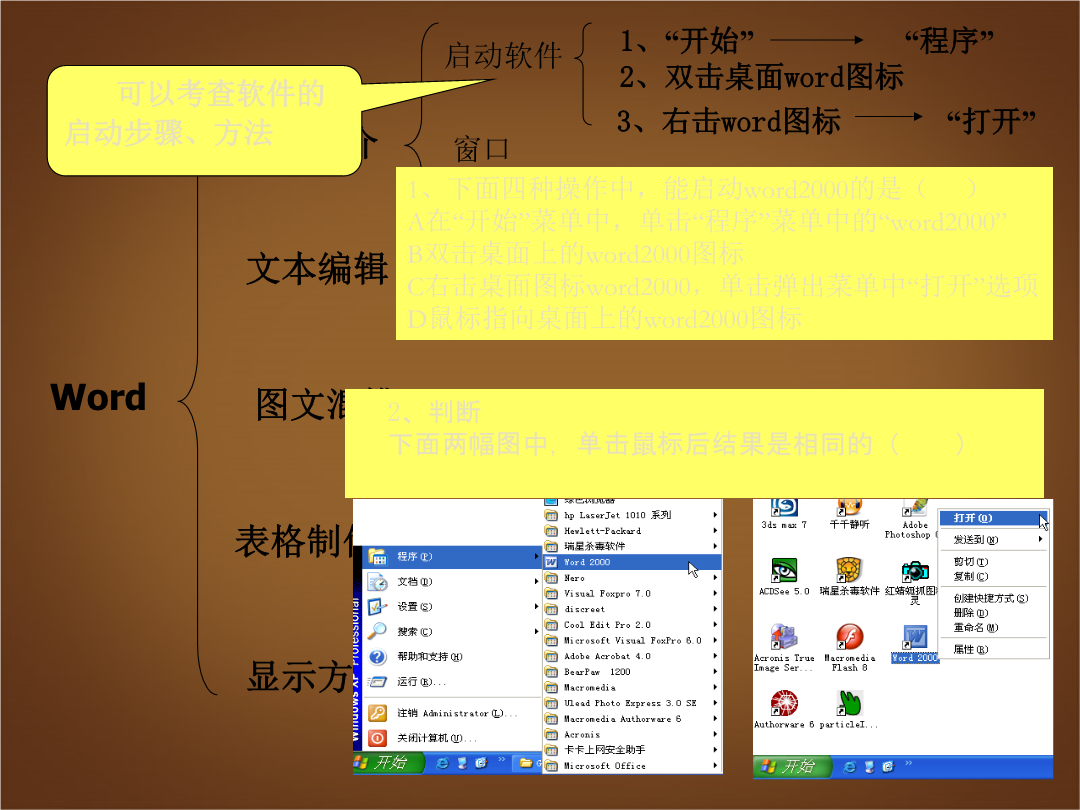The width and height of the screenshot is (1080, 810).
Task: Click Show Desktop icon on desktop-icons screenshot taskbar
Action: pos(869,767)
